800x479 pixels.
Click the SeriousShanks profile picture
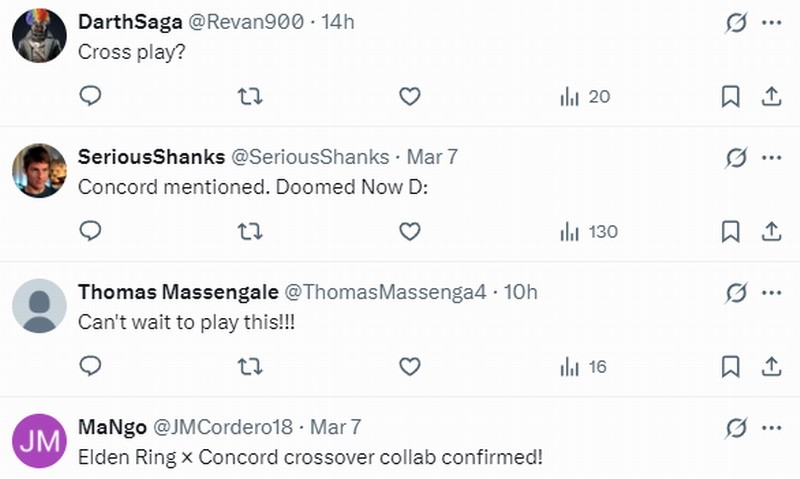(x=39, y=170)
